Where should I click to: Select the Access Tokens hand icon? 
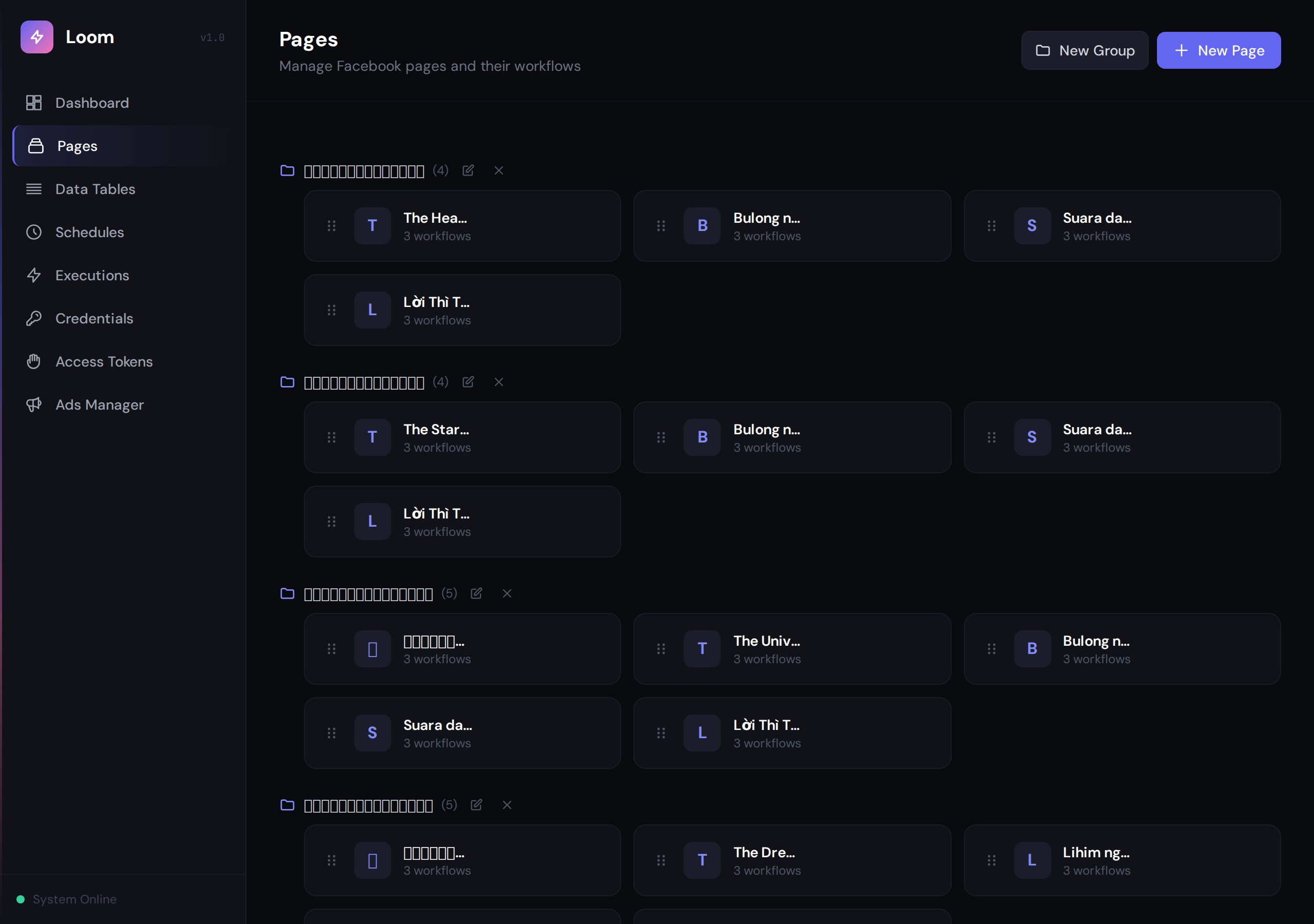click(34, 361)
